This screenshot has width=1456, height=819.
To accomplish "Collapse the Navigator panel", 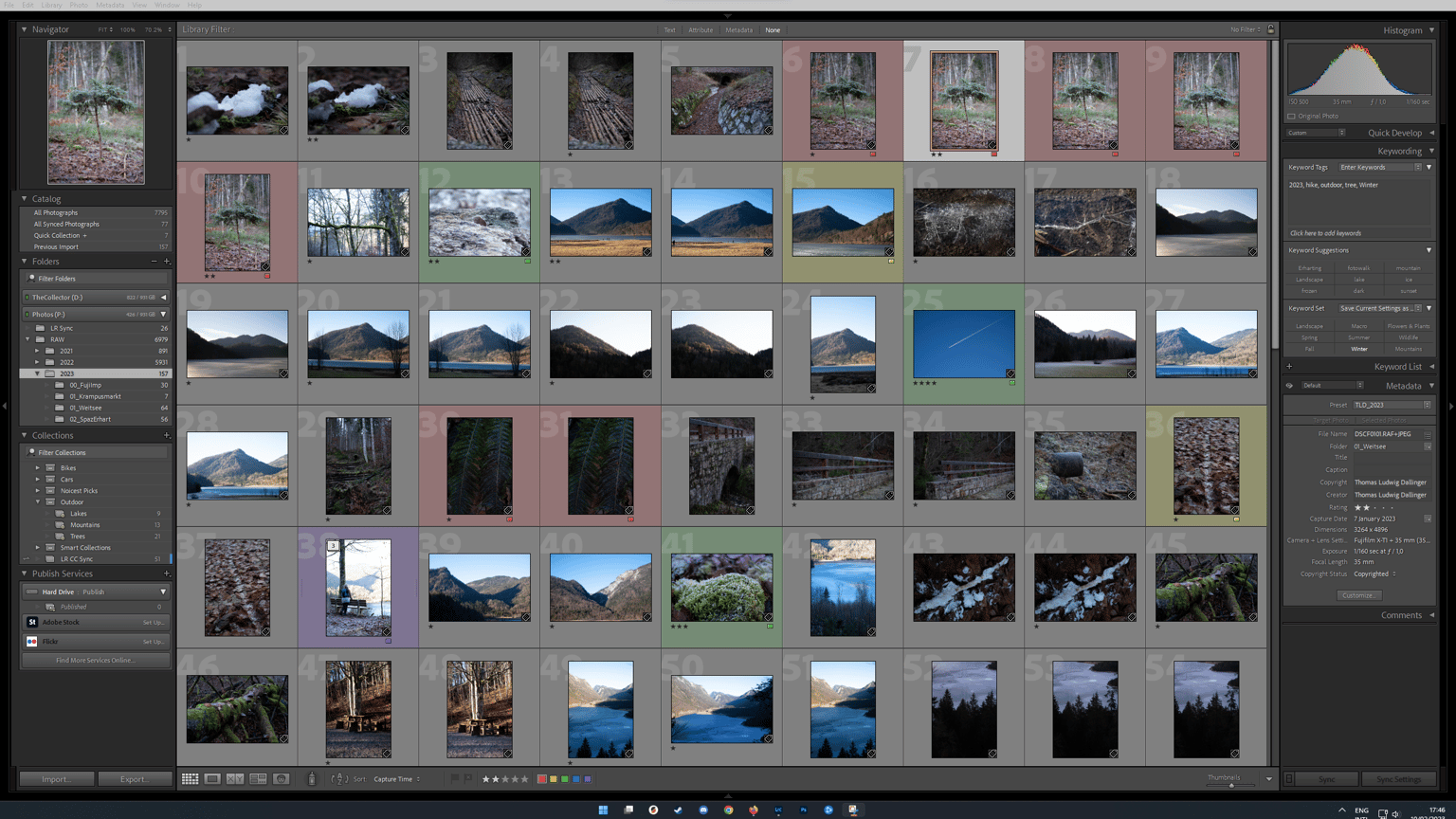I will pos(24,29).
